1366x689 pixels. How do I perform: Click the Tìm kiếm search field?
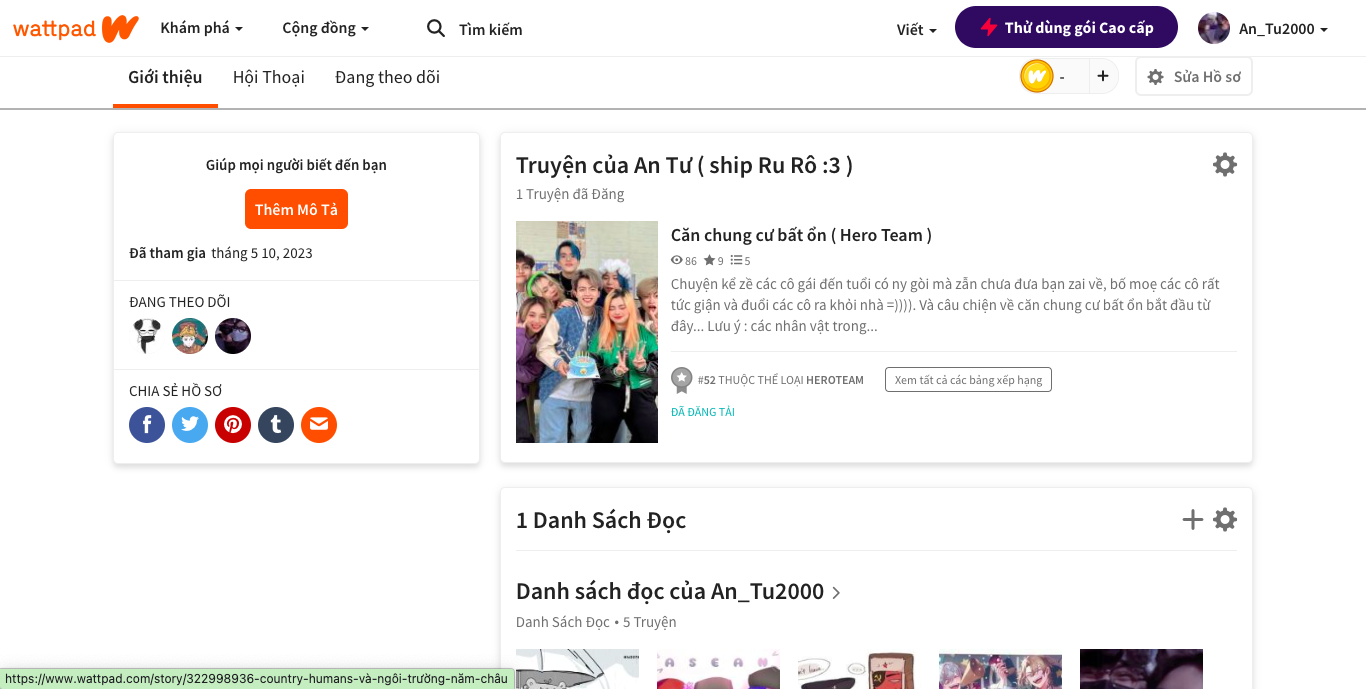pos(490,29)
